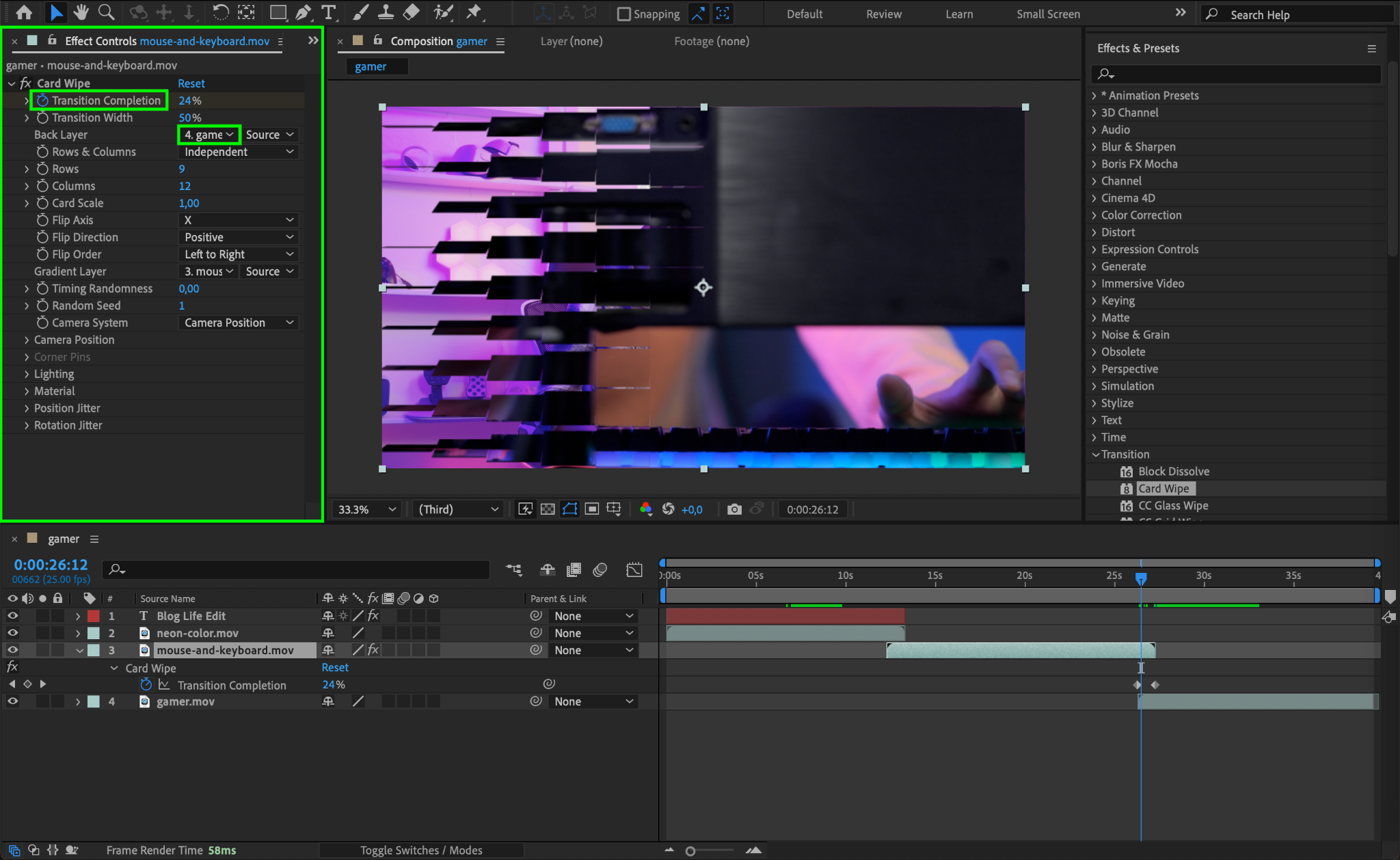Enable the Snapping checkbox
The image size is (1400, 860).
pyautogui.click(x=623, y=14)
